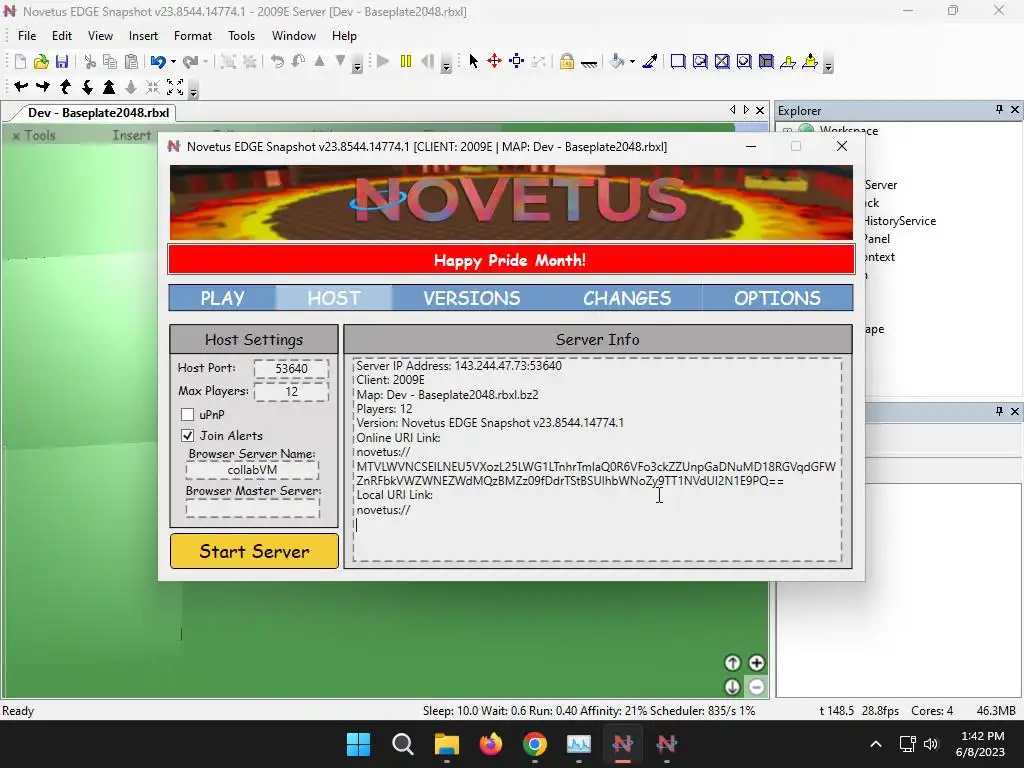Click the camera pan left arrow icon
This screenshot has height=768, width=1024.
point(21,86)
